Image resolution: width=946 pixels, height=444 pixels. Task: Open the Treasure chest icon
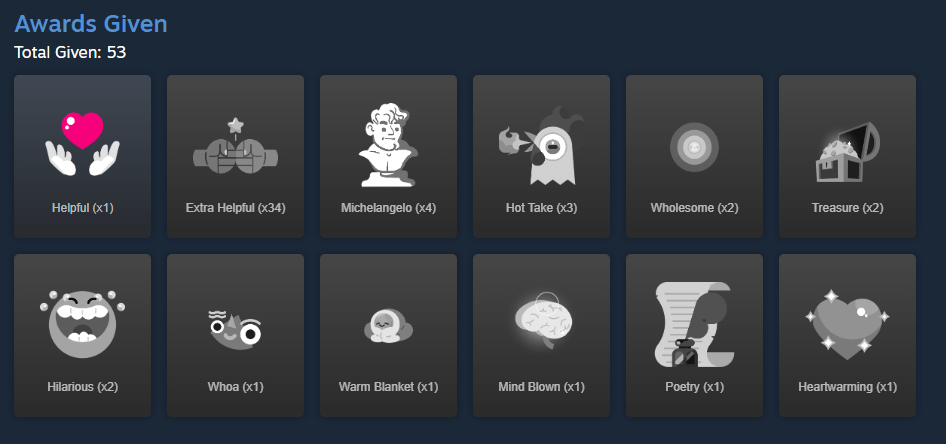(847, 151)
